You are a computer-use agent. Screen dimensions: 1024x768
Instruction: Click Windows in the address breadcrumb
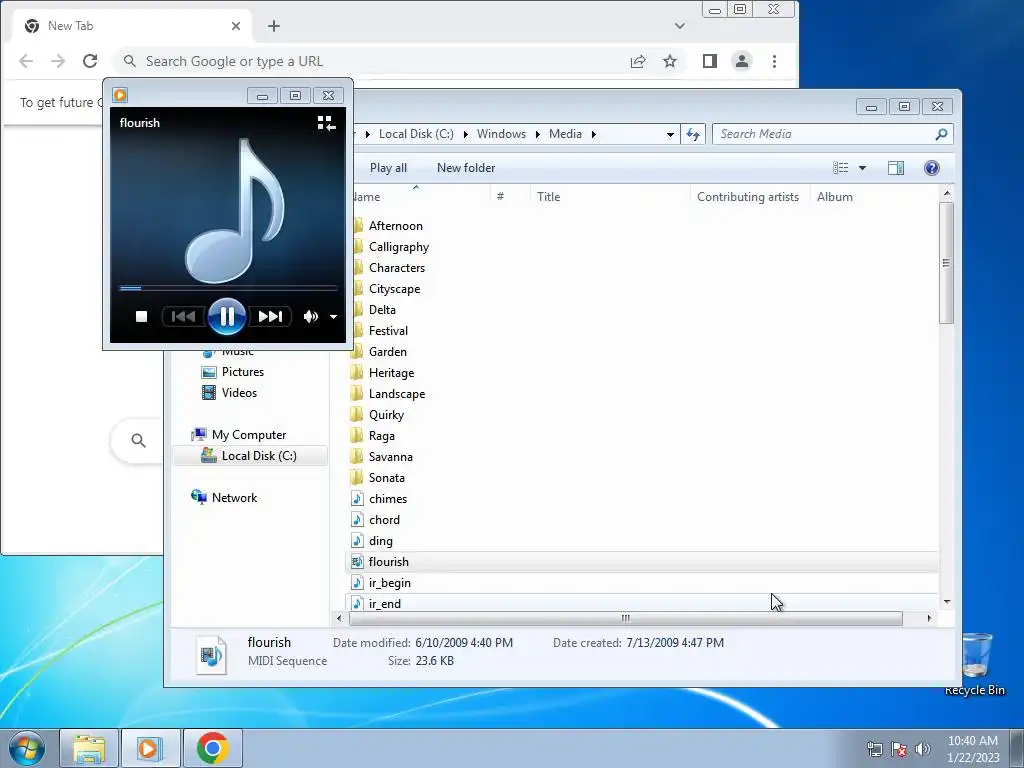(501, 134)
